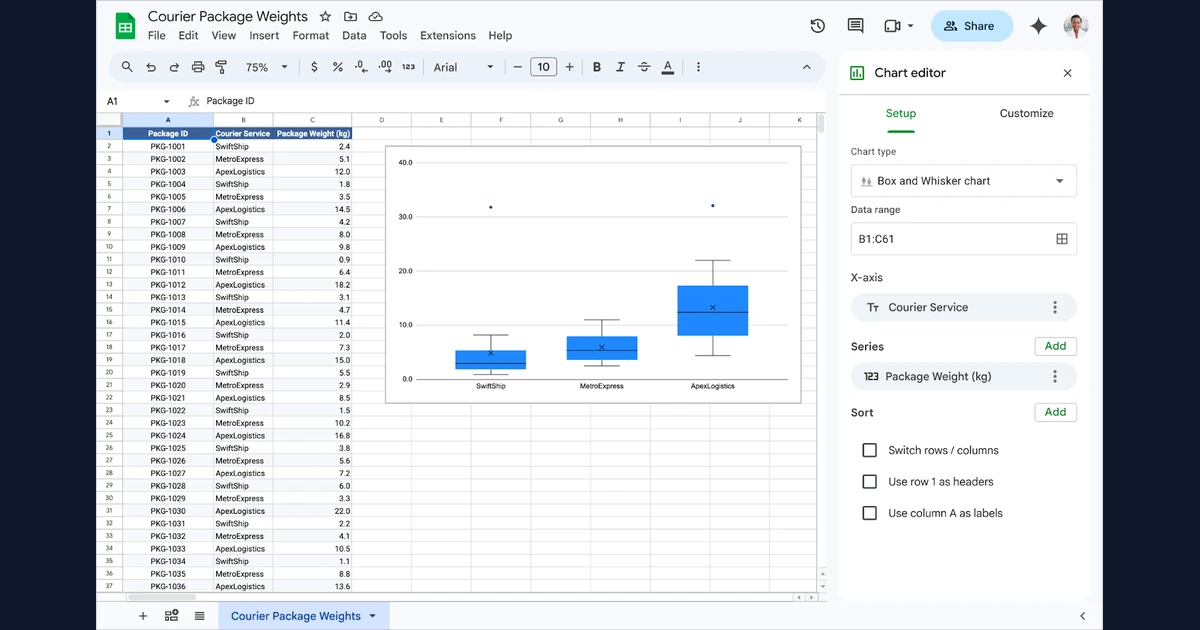The height and width of the screenshot is (630, 1200).
Task: Add a new sheet with plus
Action: (x=143, y=616)
